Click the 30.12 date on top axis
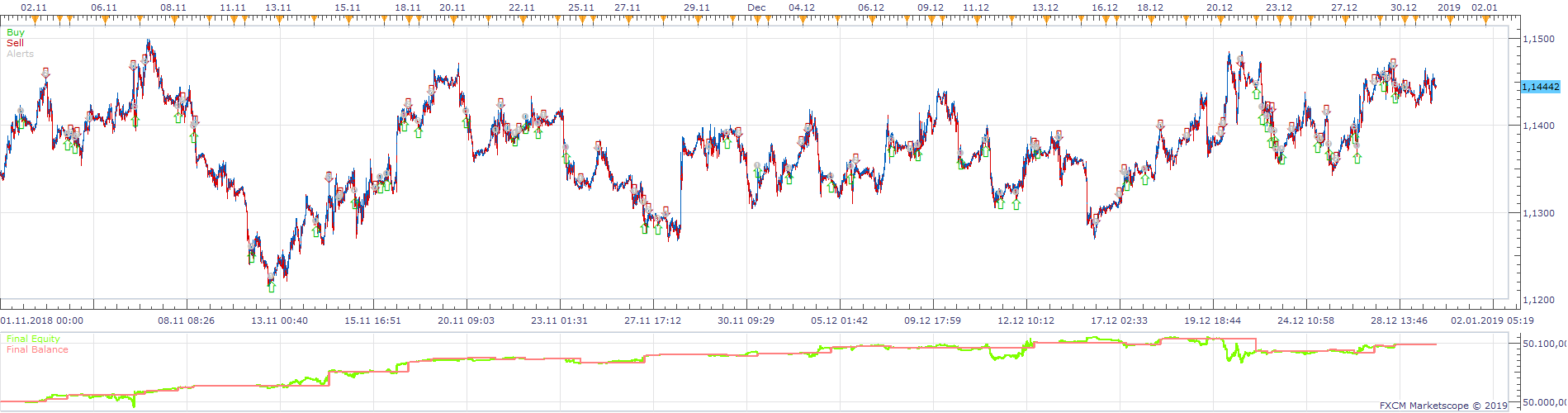1568x413 pixels. 1404,7
